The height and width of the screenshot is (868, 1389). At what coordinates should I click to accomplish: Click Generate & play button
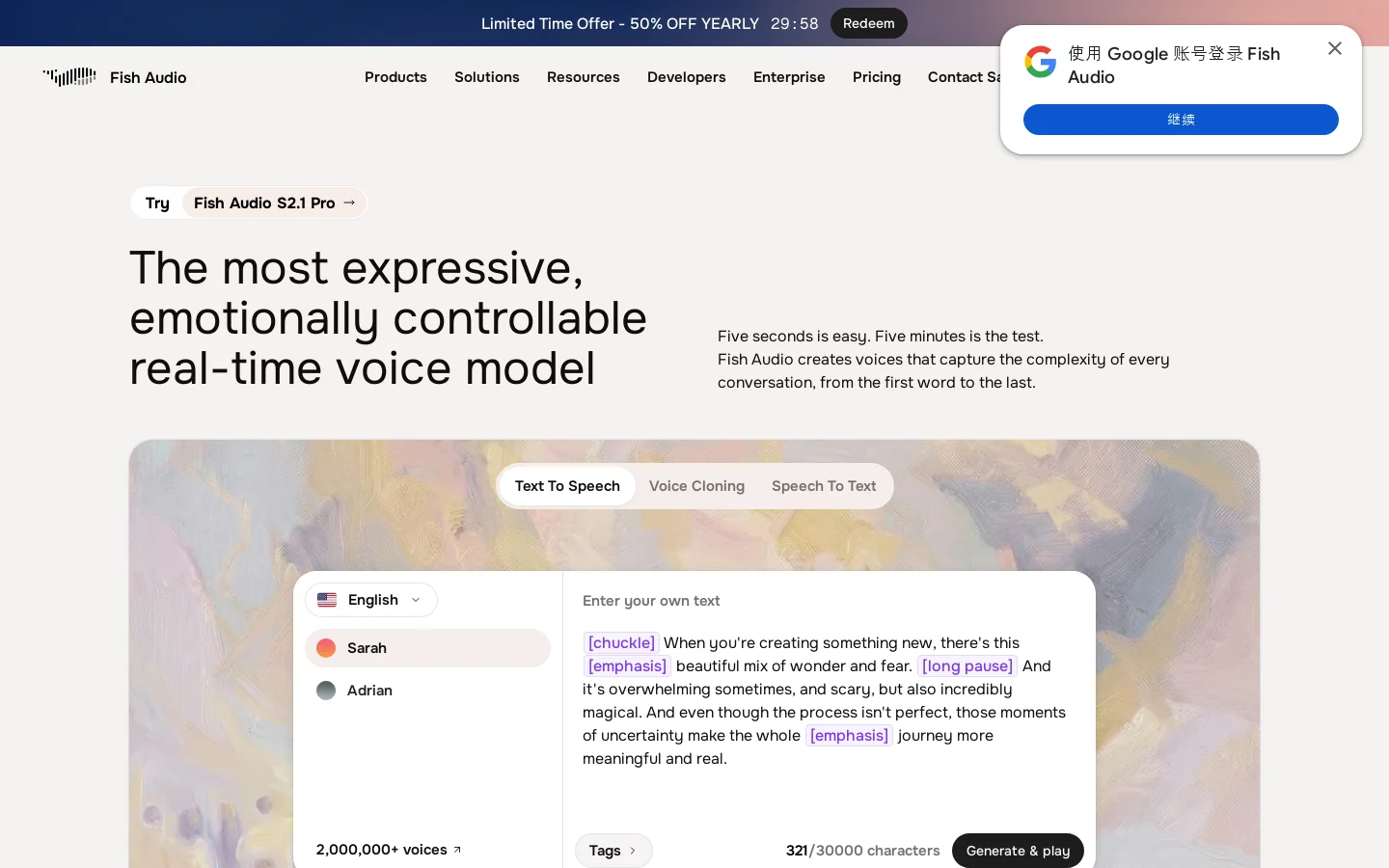click(x=1018, y=851)
